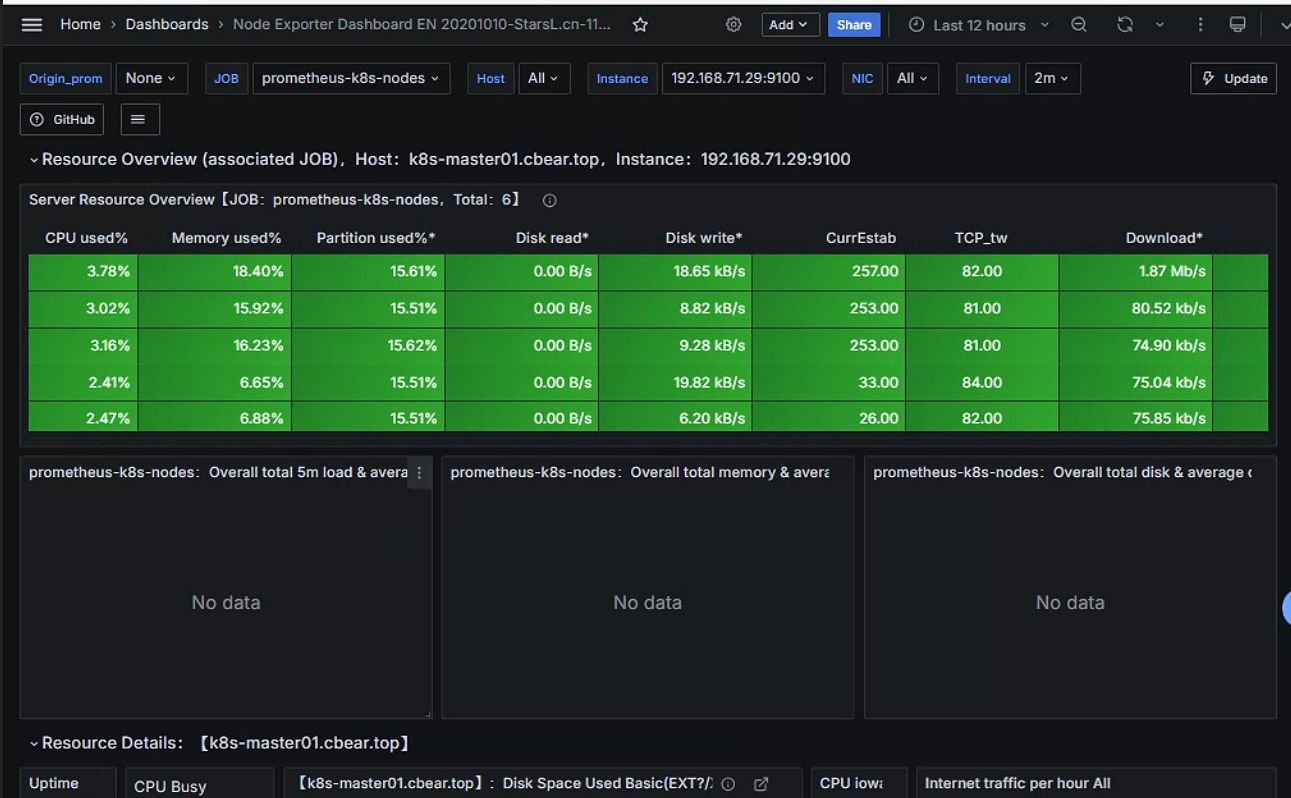Viewport: 1291px width, 798px height.
Task: Click the Update button
Action: [1233, 78]
